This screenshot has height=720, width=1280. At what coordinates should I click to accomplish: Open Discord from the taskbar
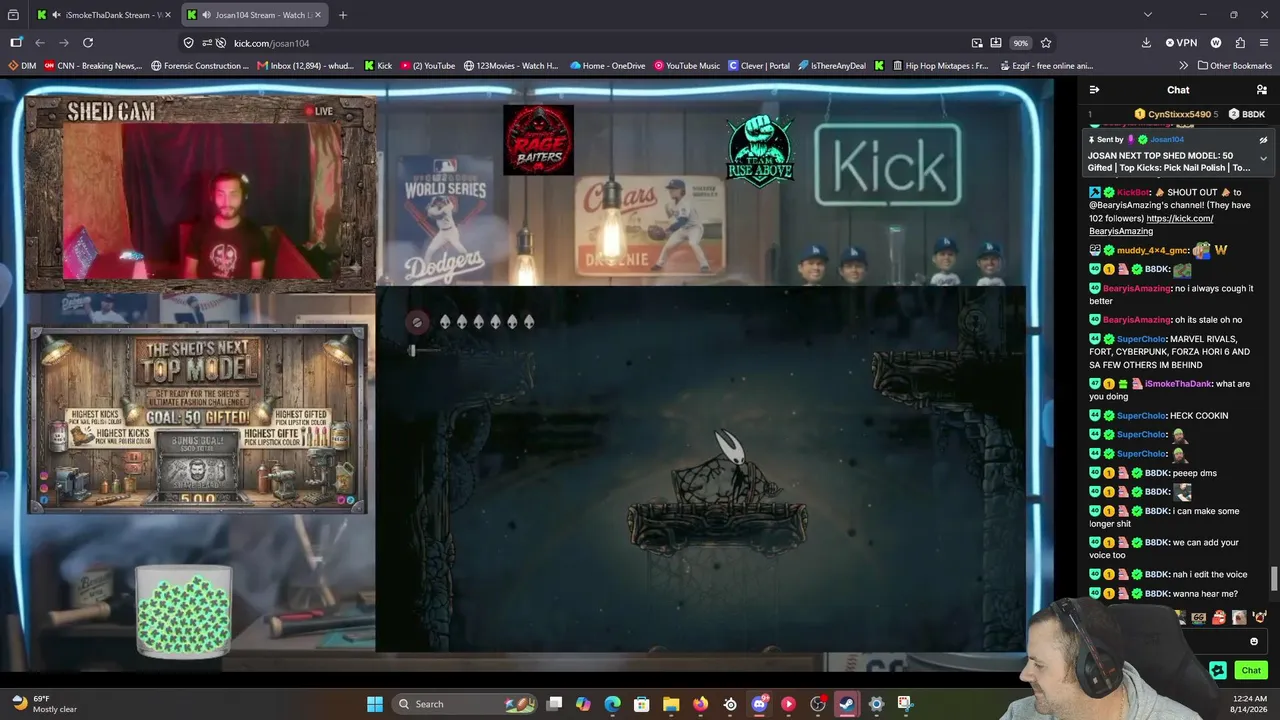[x=759, y=704]
